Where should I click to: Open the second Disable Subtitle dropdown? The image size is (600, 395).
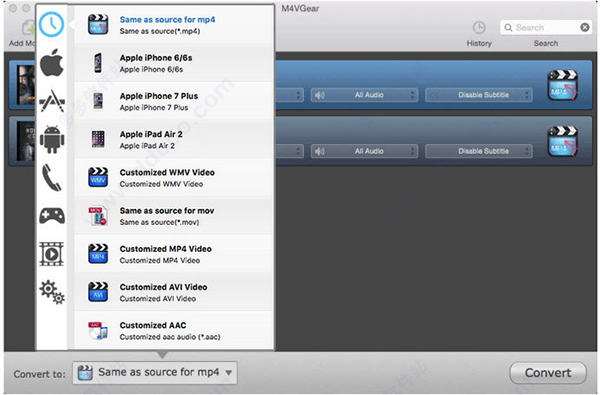click(478, 151)
